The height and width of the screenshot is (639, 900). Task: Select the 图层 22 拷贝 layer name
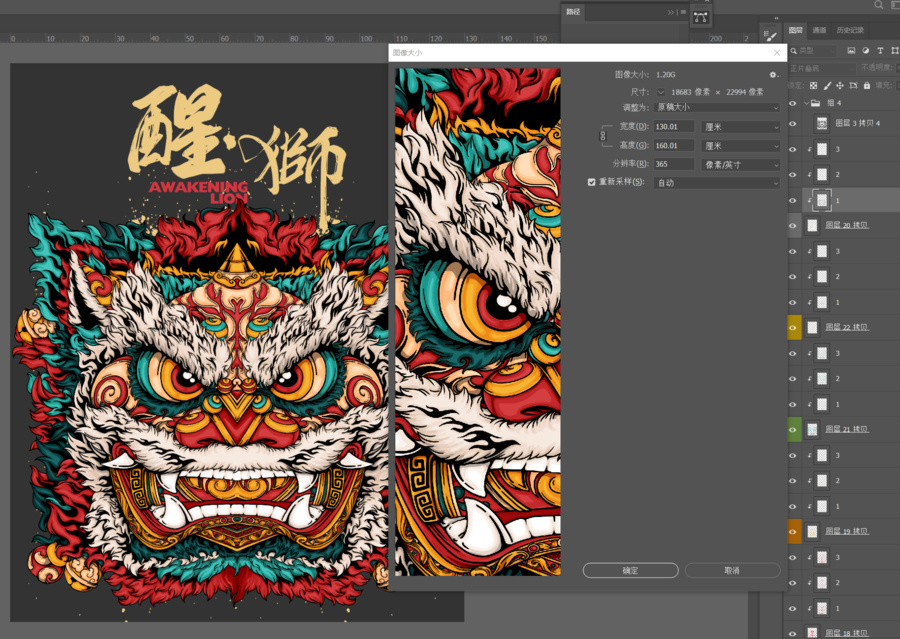(847, 327)
